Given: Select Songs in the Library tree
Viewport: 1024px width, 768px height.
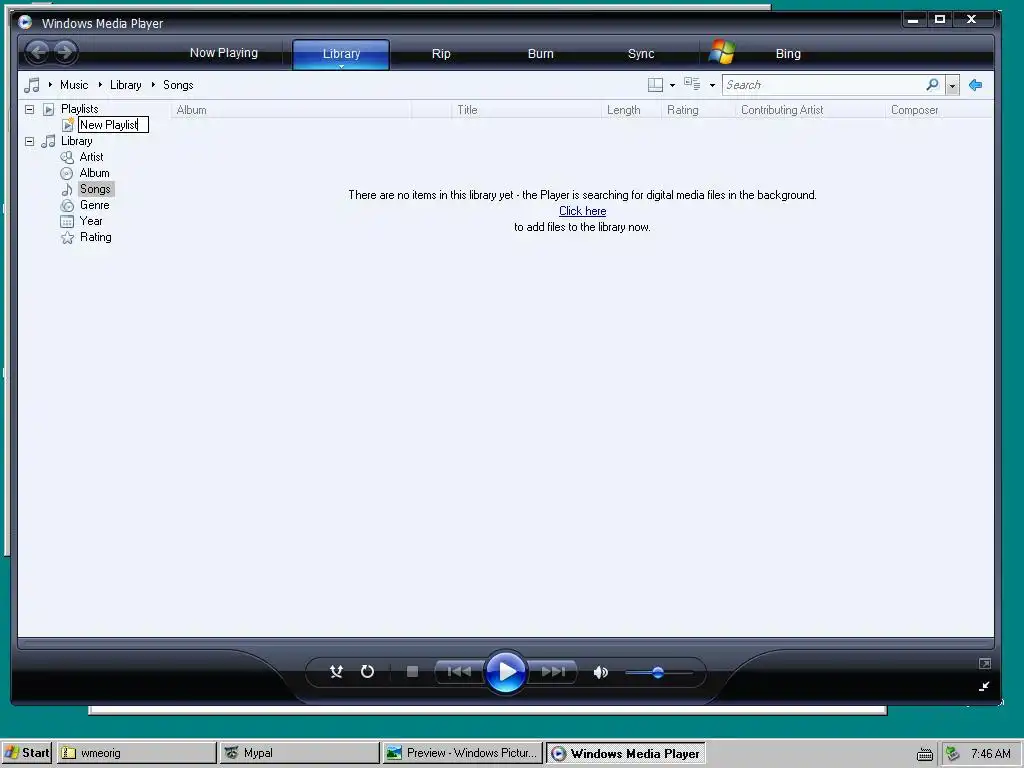Looking at the screenshot, I should coord(95,189).
